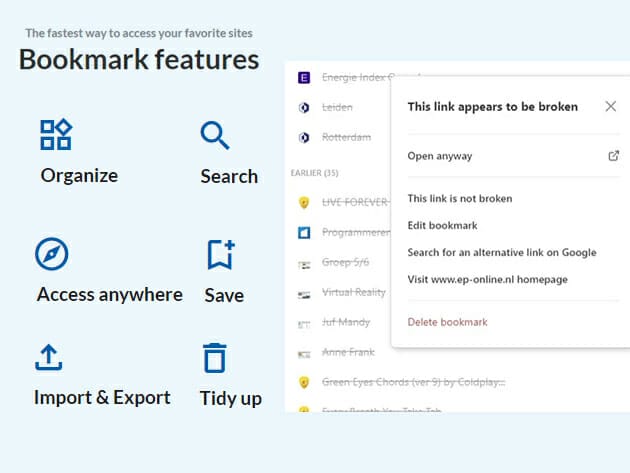Viewport: 630px width, 473px height.
Task: Click the Save bookmark-plus icon
Action: (x=220, y=254)
